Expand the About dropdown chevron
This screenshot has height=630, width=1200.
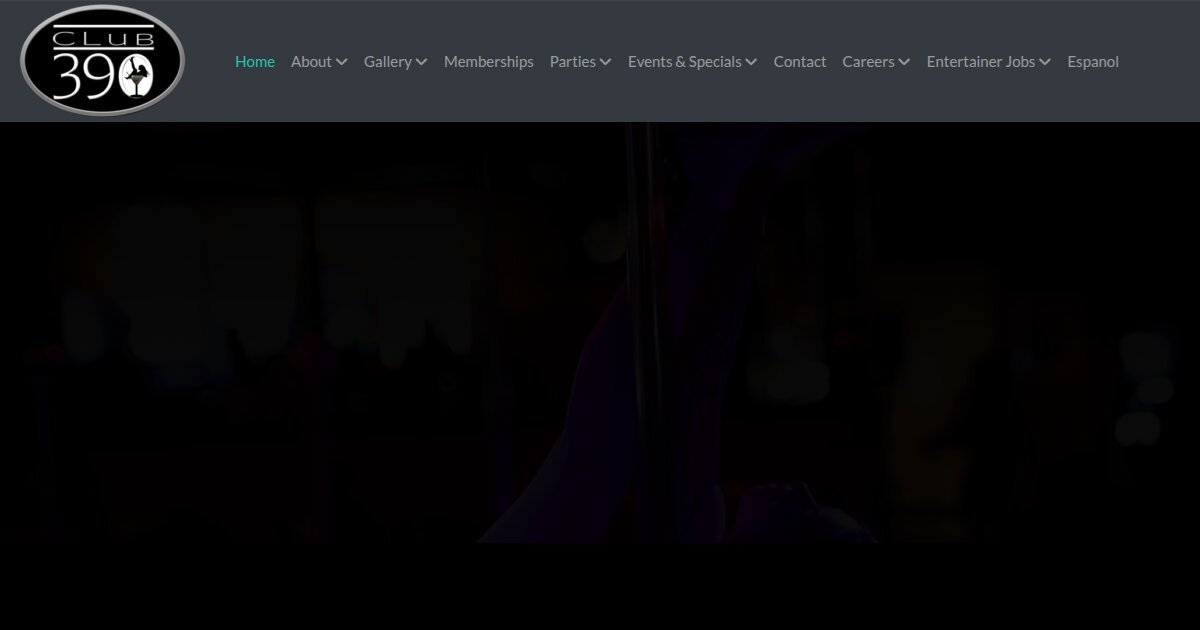(x=342, y=62)
